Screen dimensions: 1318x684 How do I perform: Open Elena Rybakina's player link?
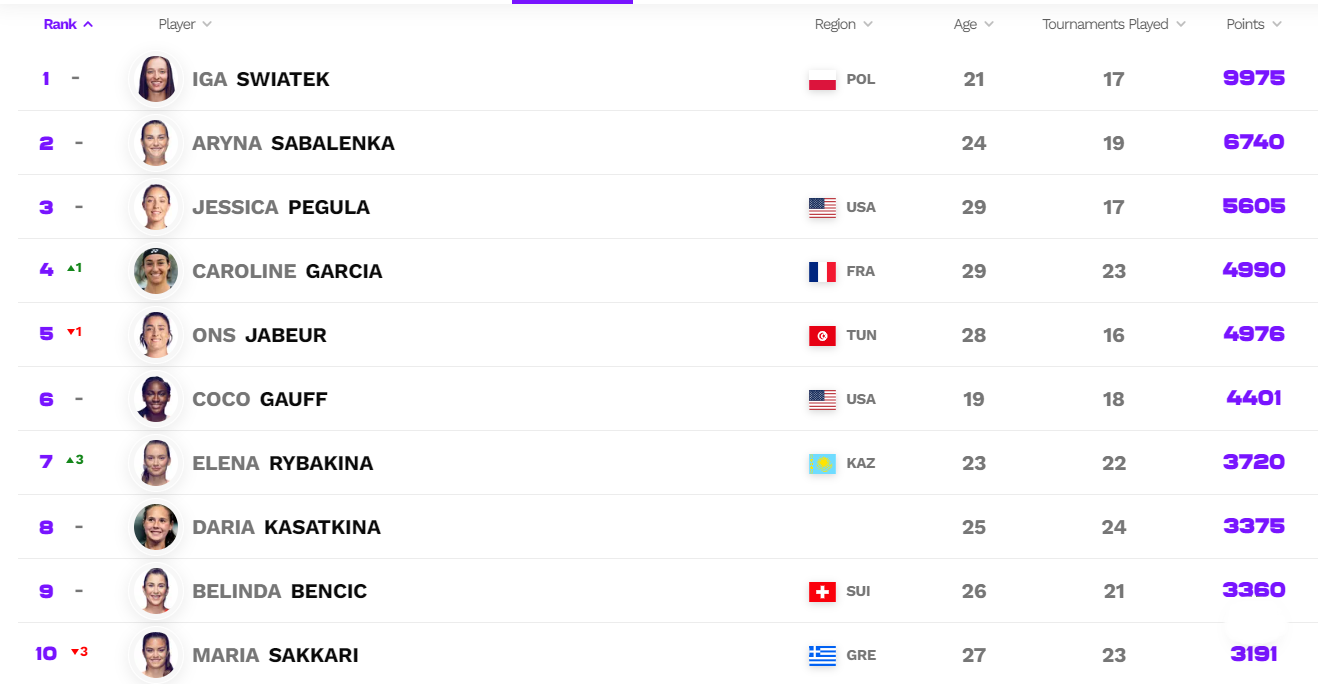coord(282,463)
